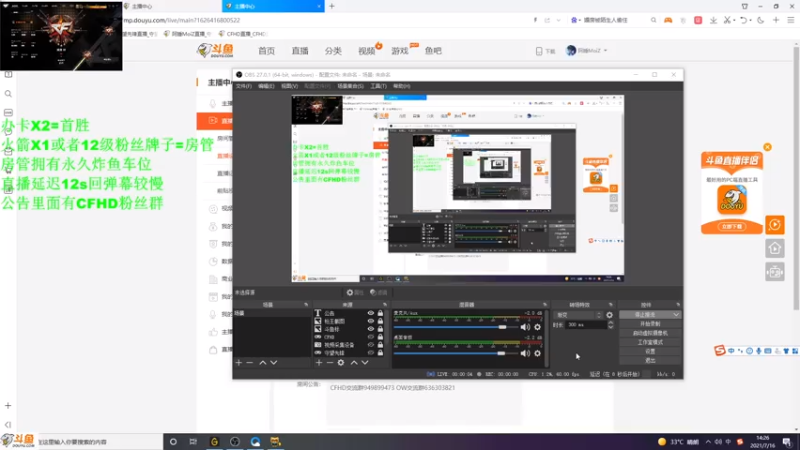The width and height of the screenshot is (800, 450).
Task: Open Task View on Windows taskbar
Action: [x=193, y=442]
